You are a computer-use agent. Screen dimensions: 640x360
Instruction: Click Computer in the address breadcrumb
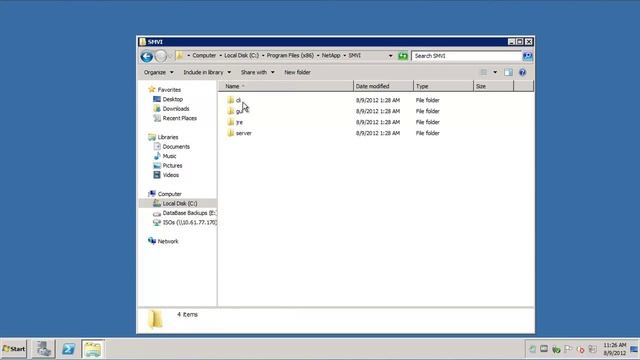(x=204, y=56)
